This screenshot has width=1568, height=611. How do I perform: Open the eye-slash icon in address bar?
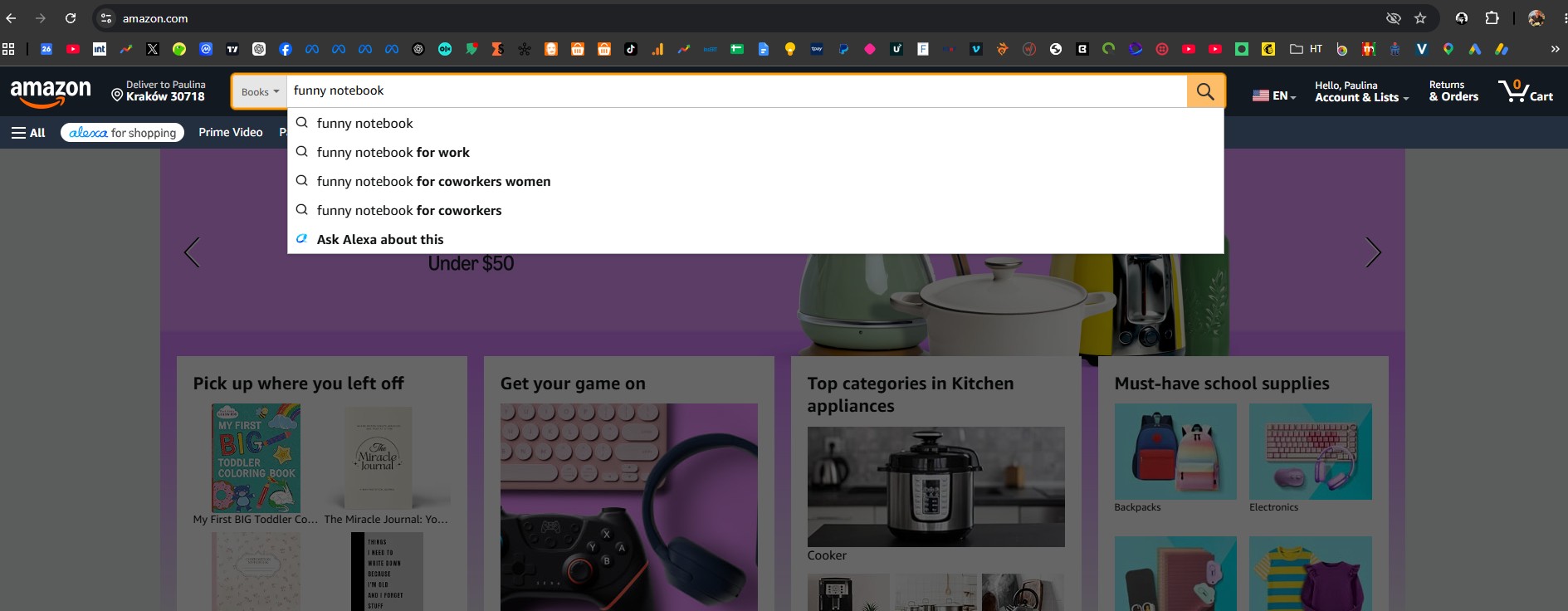pyautogui.click(x=1394, y=18)
